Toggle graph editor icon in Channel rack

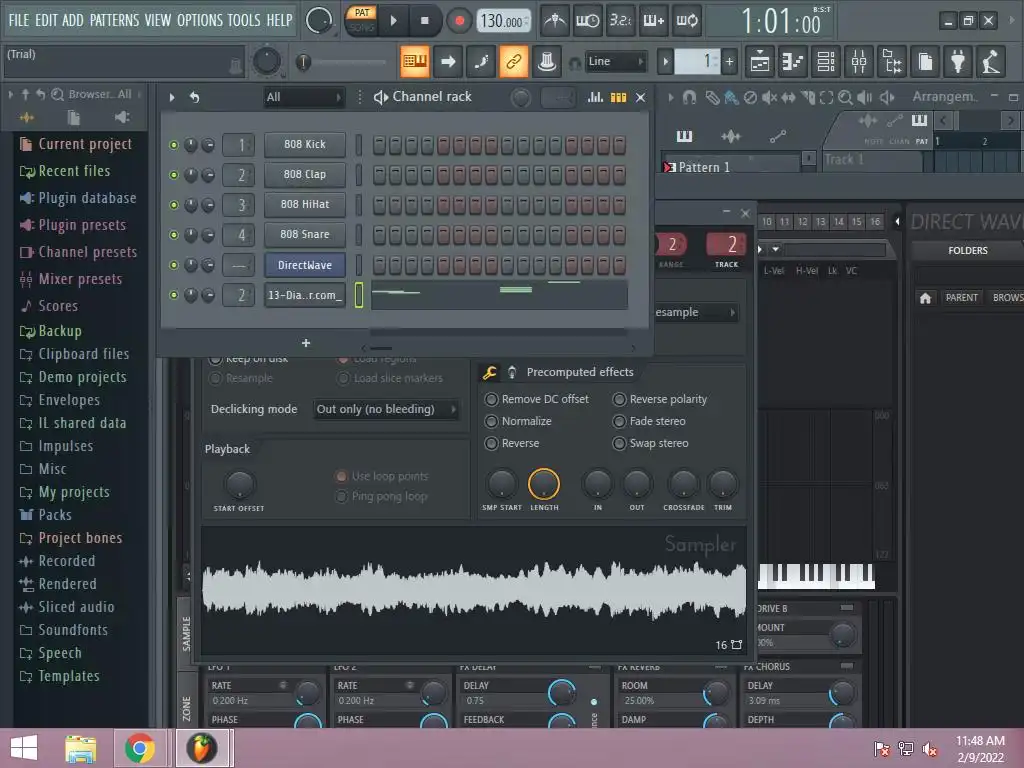595,97
